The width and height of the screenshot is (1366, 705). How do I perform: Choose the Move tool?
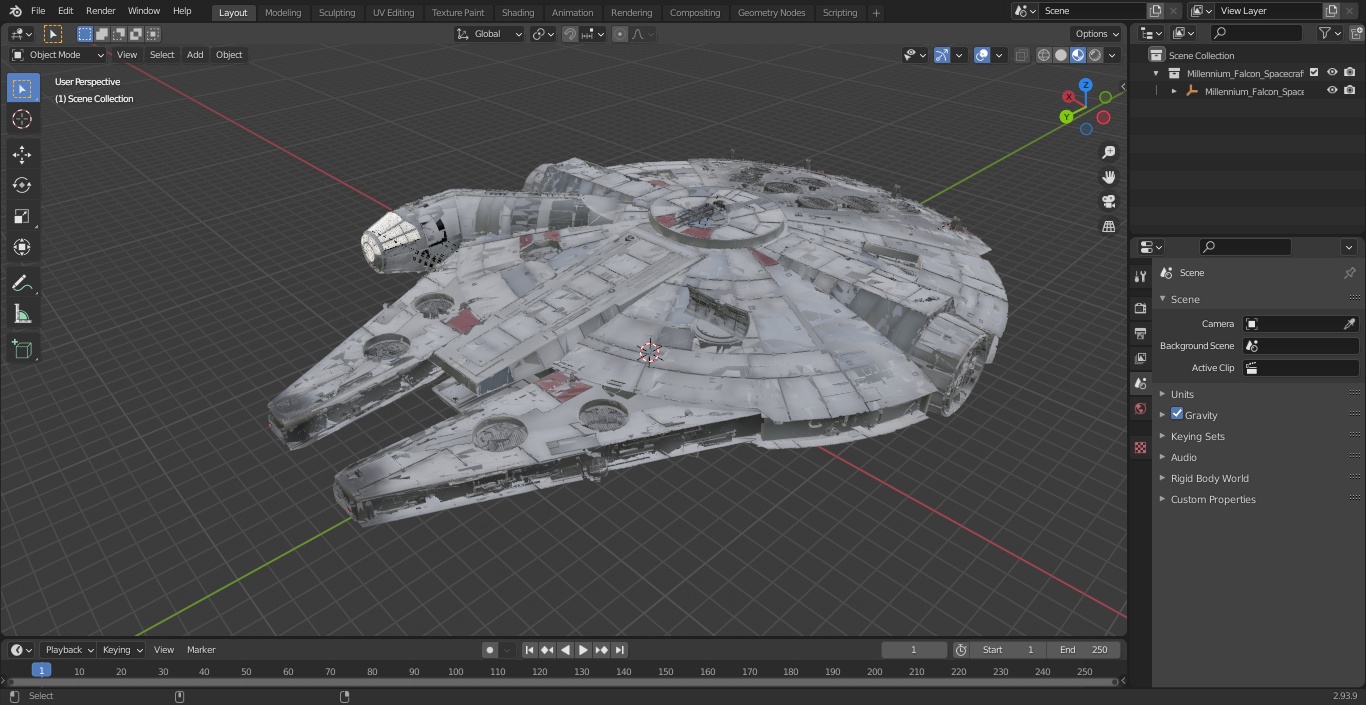[x=22, y=154]
